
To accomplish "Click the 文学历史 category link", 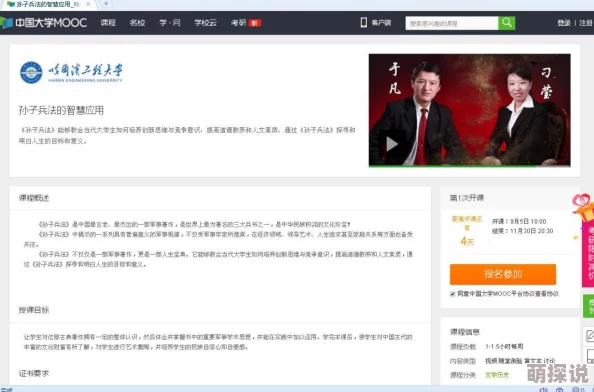I will (497, 375).
